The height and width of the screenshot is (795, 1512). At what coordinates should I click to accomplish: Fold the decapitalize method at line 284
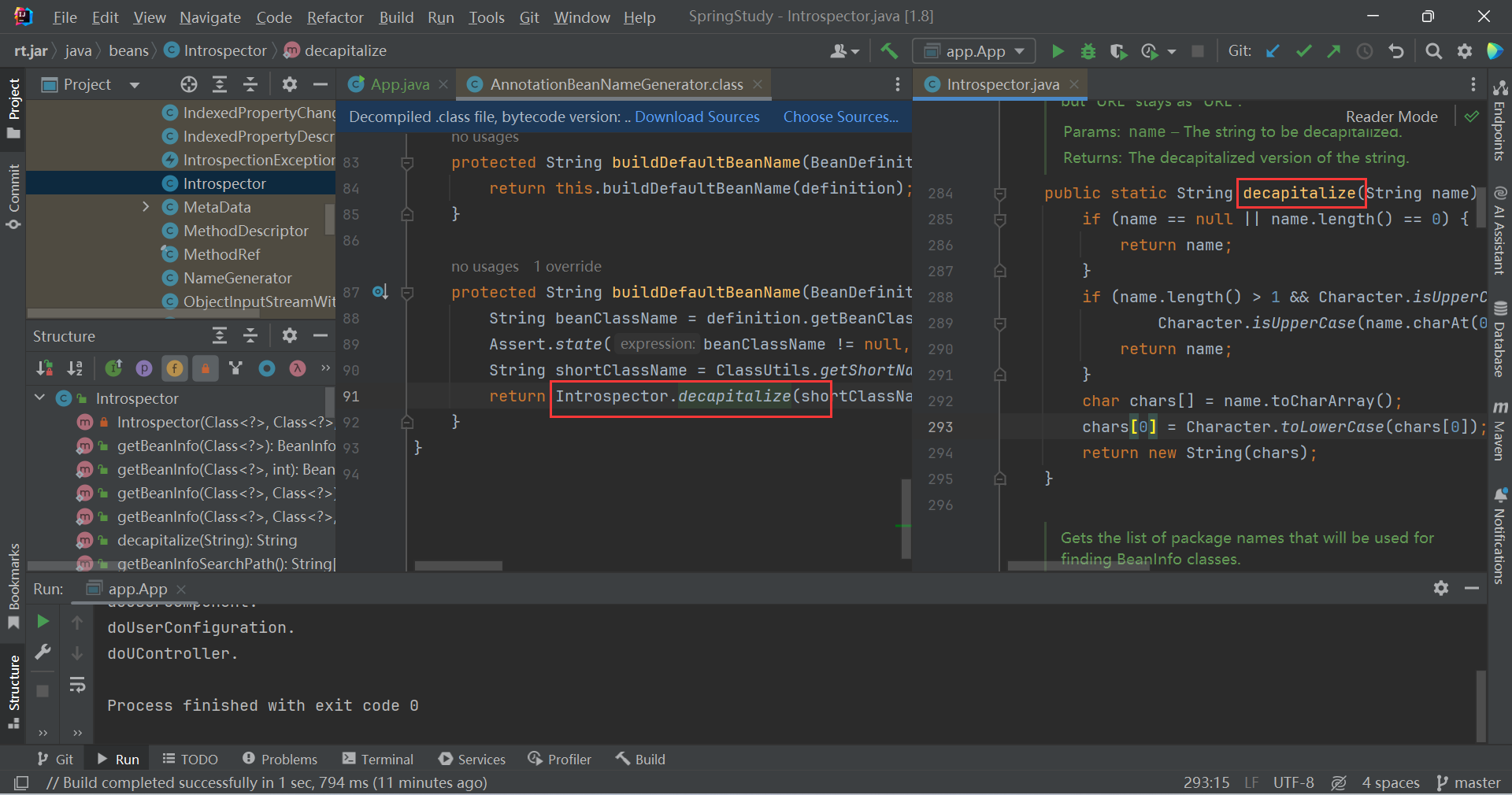point(1000,194)
